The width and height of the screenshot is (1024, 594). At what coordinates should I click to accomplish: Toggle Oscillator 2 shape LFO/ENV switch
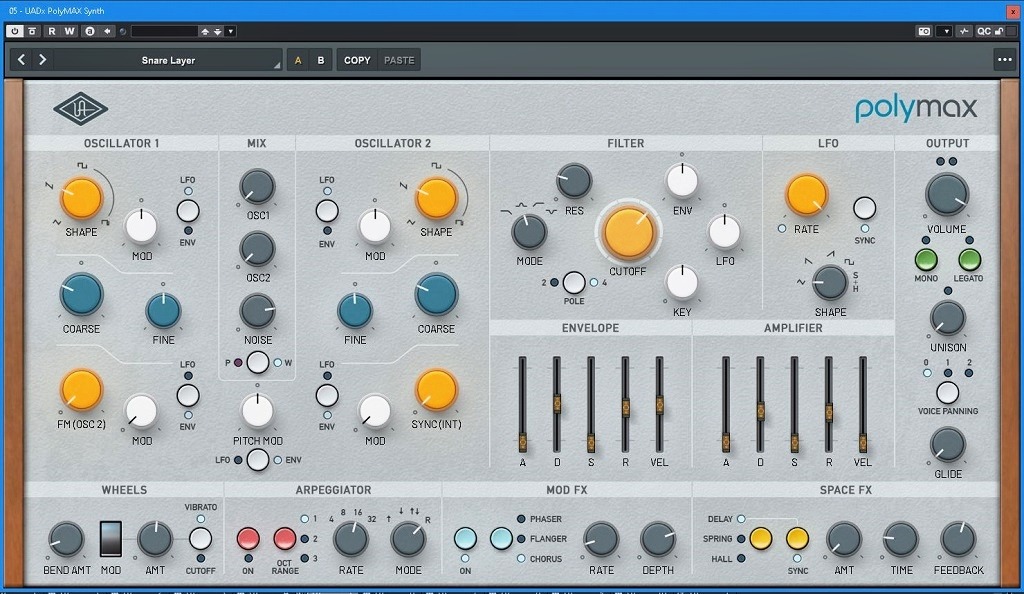(327, 211)
